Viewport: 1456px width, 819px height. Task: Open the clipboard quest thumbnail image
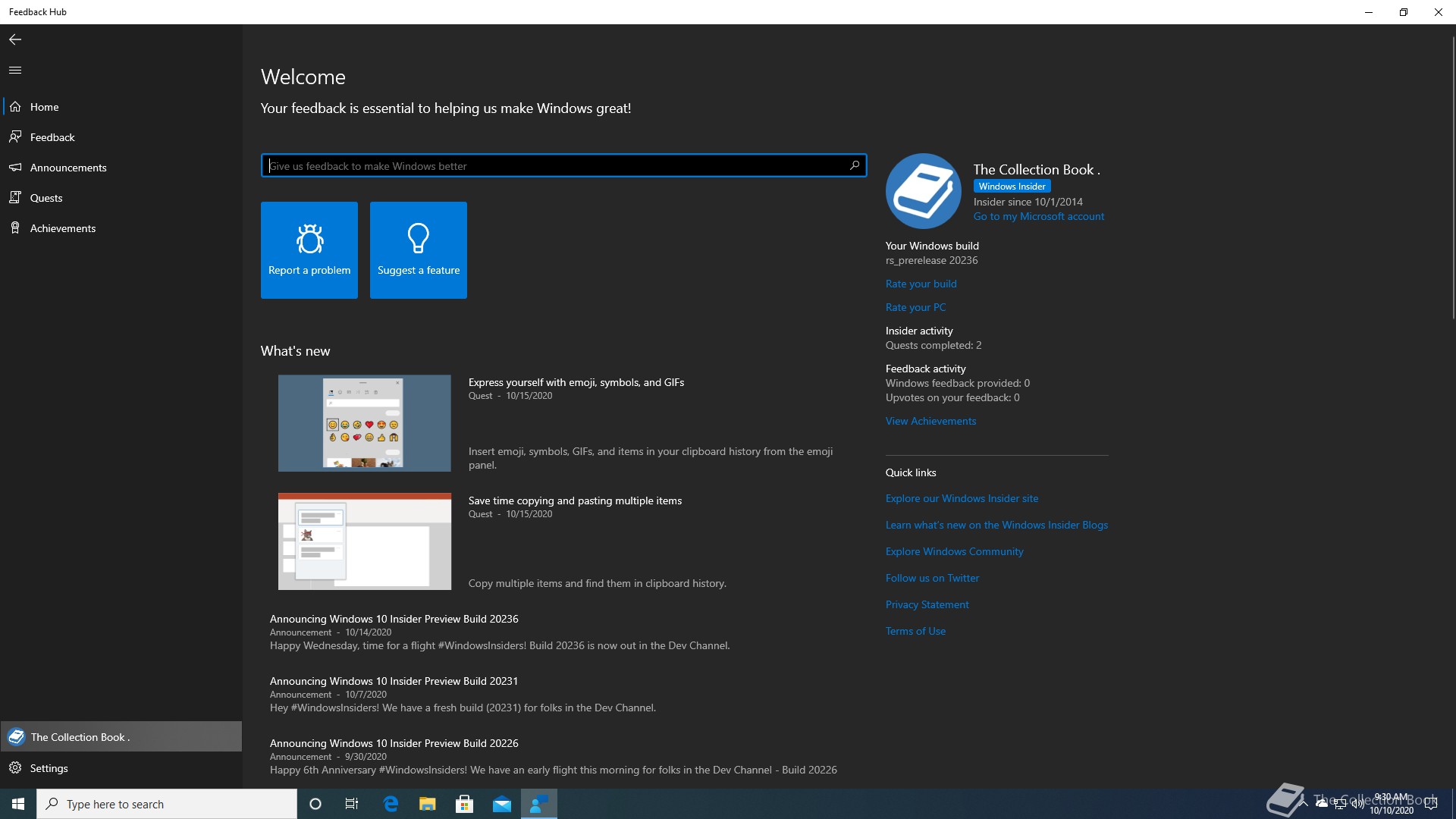coord(365,541)
